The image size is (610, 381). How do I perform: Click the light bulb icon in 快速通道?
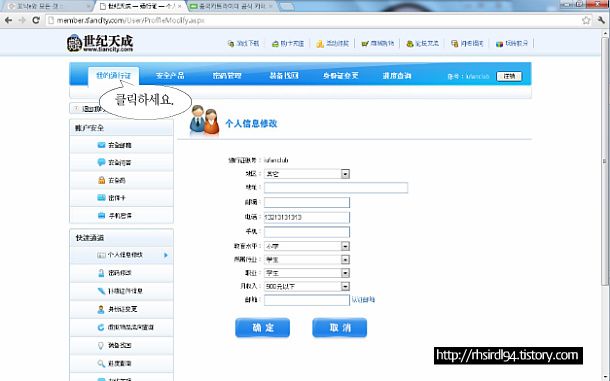click(x=101, y=345)
